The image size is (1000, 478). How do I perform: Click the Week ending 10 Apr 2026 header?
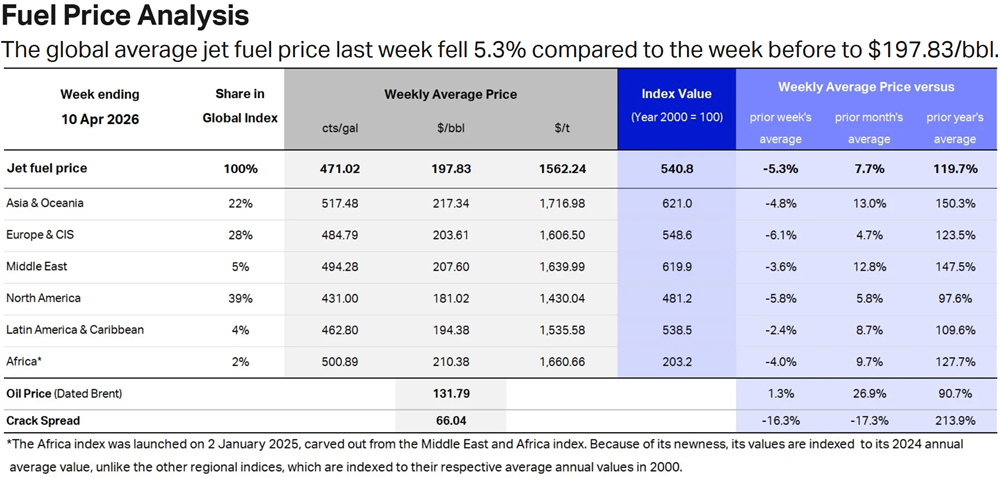coord(100,106)
